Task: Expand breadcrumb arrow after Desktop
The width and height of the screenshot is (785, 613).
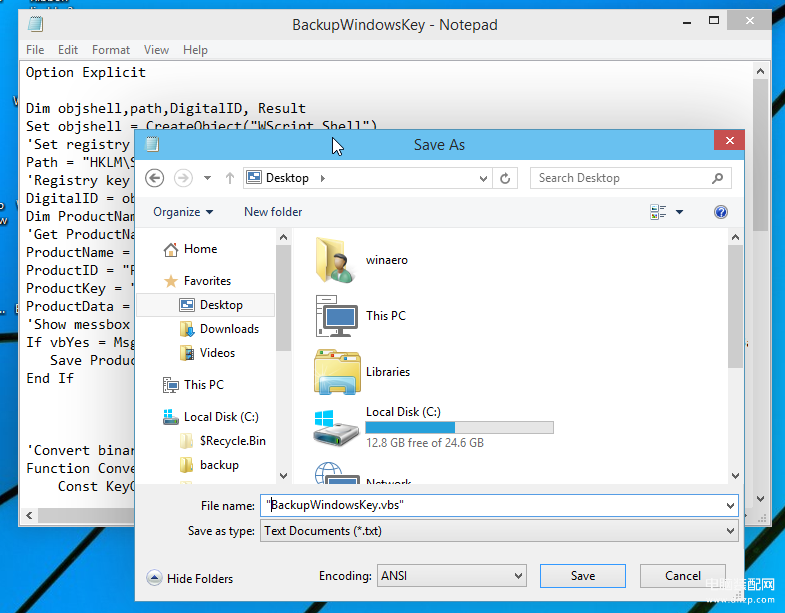Action: coord(323,178)
